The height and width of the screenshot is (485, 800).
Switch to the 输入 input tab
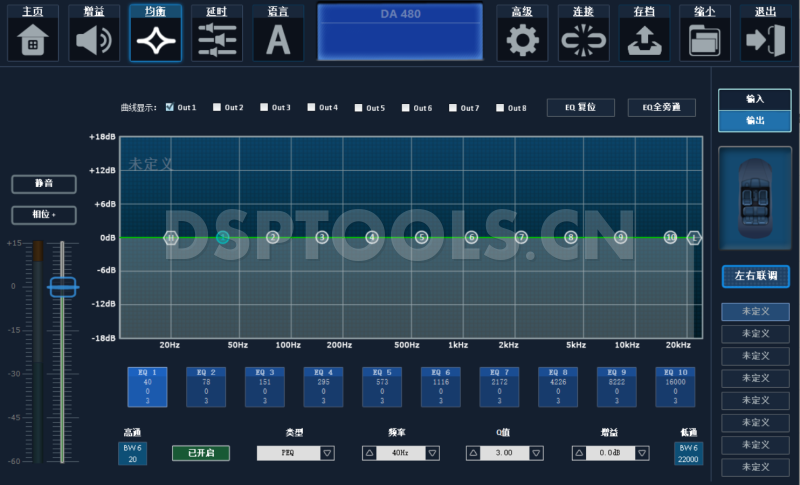(x=755, y=99)
